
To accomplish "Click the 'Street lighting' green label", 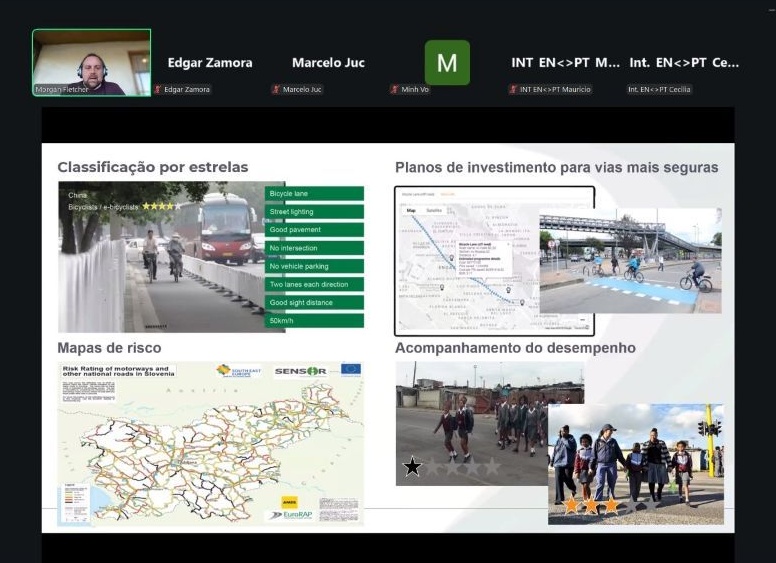I will pos(314,212).
